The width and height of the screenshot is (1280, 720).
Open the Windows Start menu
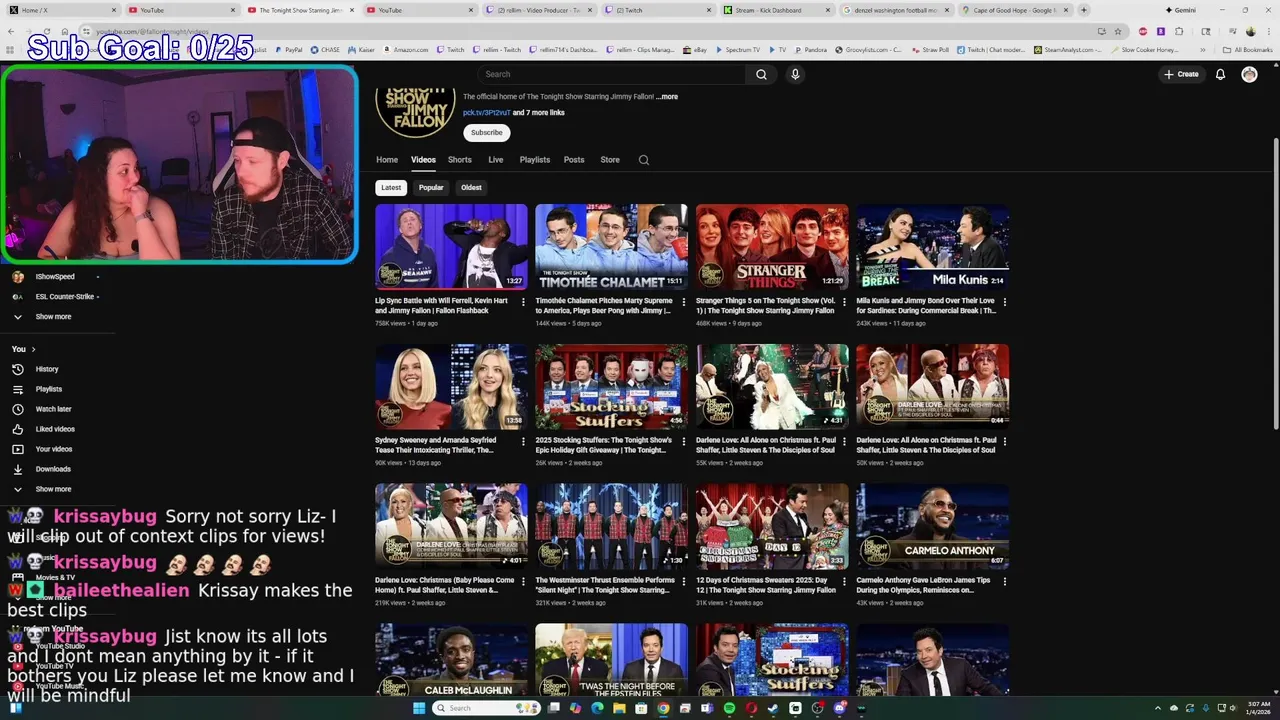[x=418, y=708]
